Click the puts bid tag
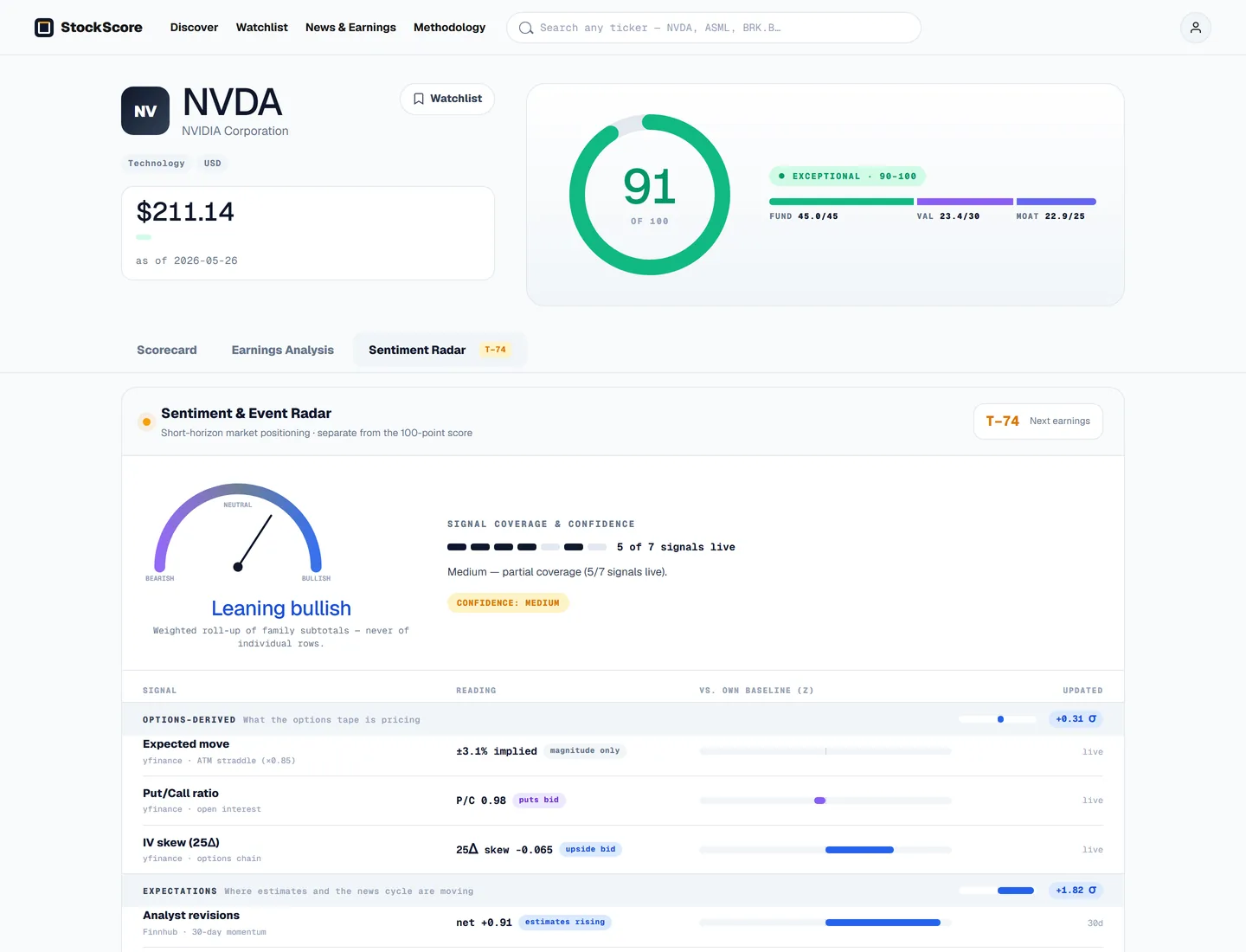The image size is (1246, 952). [539, 800]
